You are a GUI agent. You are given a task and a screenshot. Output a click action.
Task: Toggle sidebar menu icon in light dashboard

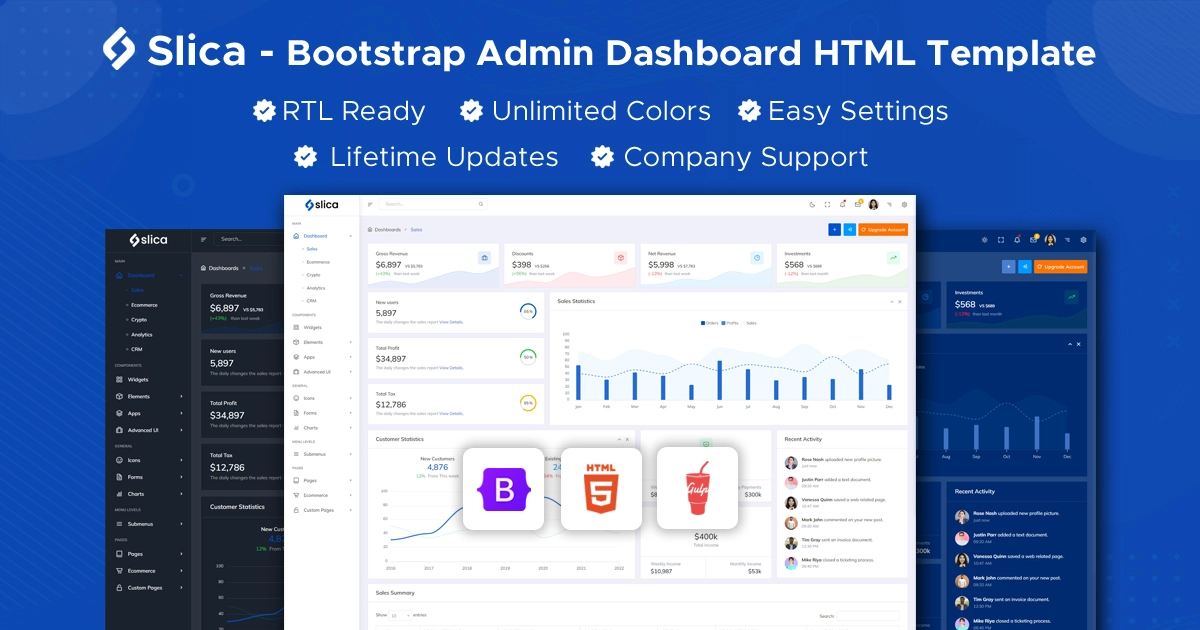(370, 204)
